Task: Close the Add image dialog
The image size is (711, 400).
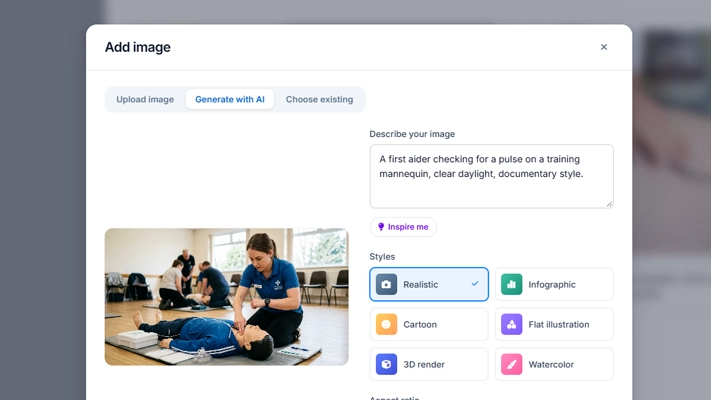Action: (604, 47)
